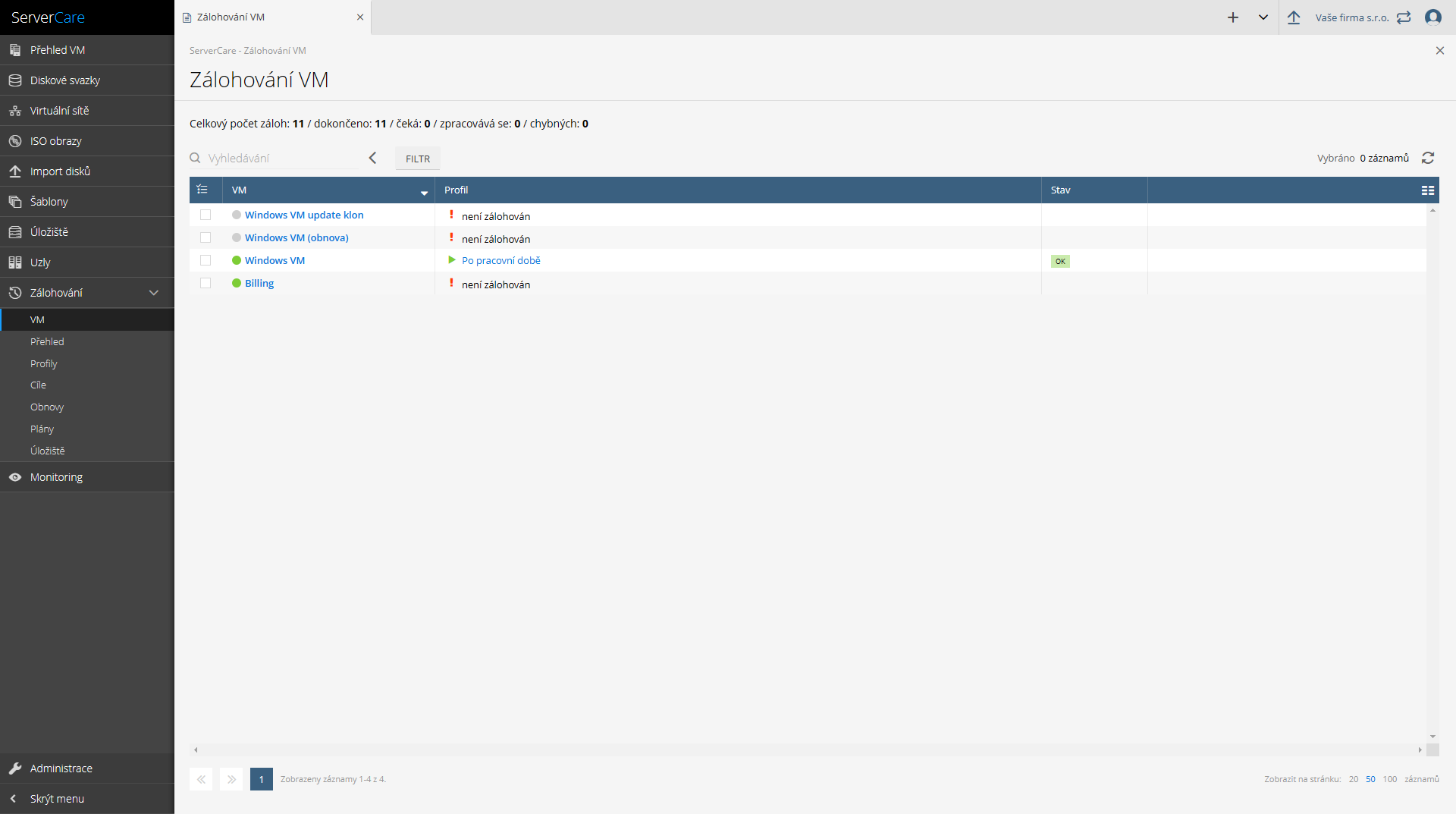
Task: Click the Uzly nodes icon
Action: 15,262
